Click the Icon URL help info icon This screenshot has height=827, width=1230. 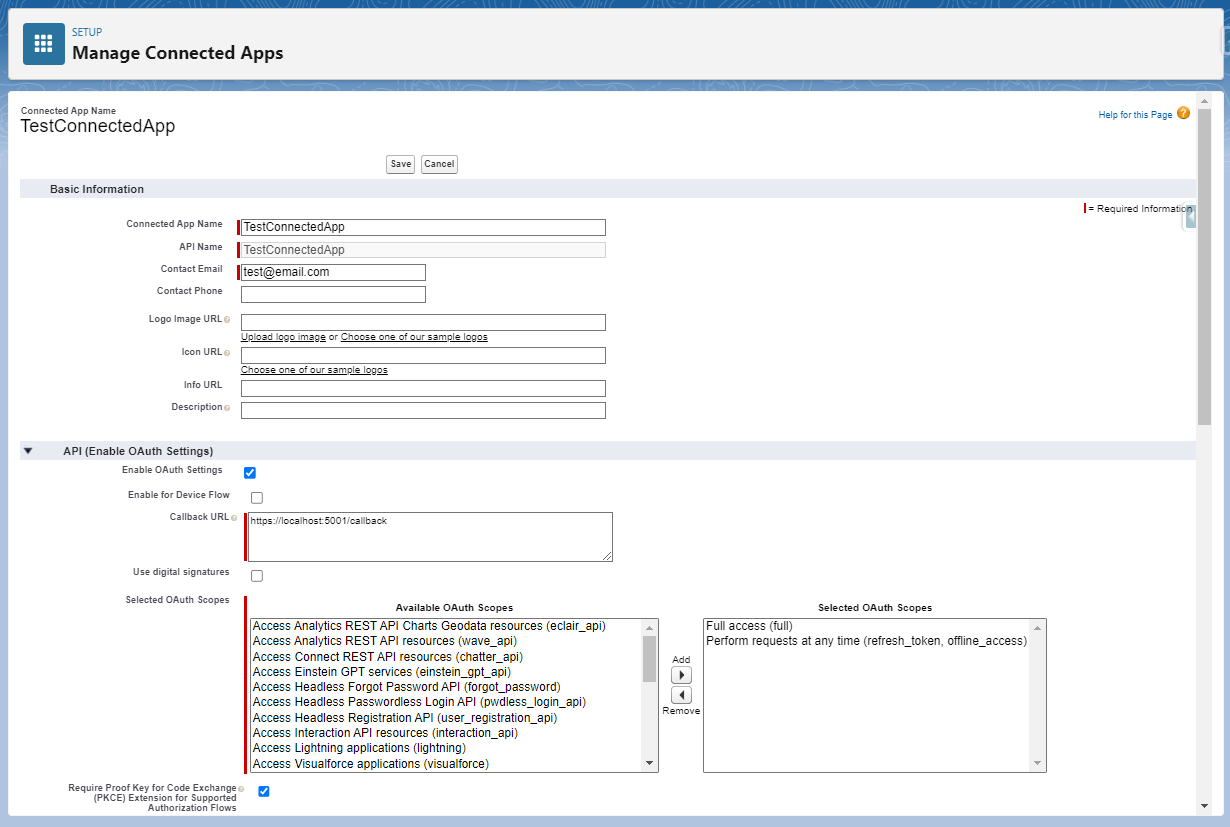[227, 353]
